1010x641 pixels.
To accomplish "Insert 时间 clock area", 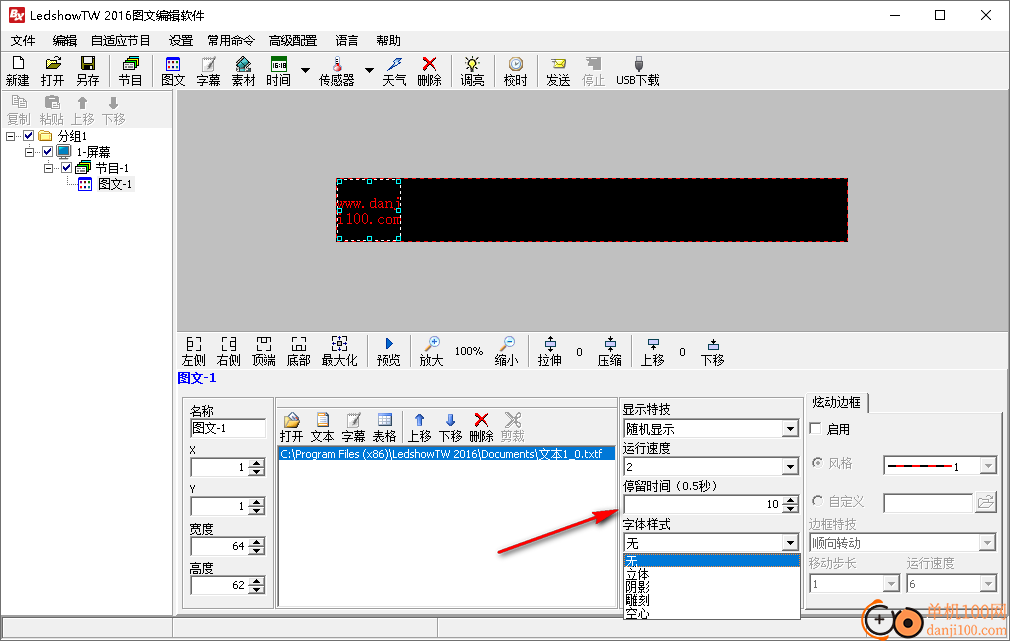I will (x=278, y=71).
